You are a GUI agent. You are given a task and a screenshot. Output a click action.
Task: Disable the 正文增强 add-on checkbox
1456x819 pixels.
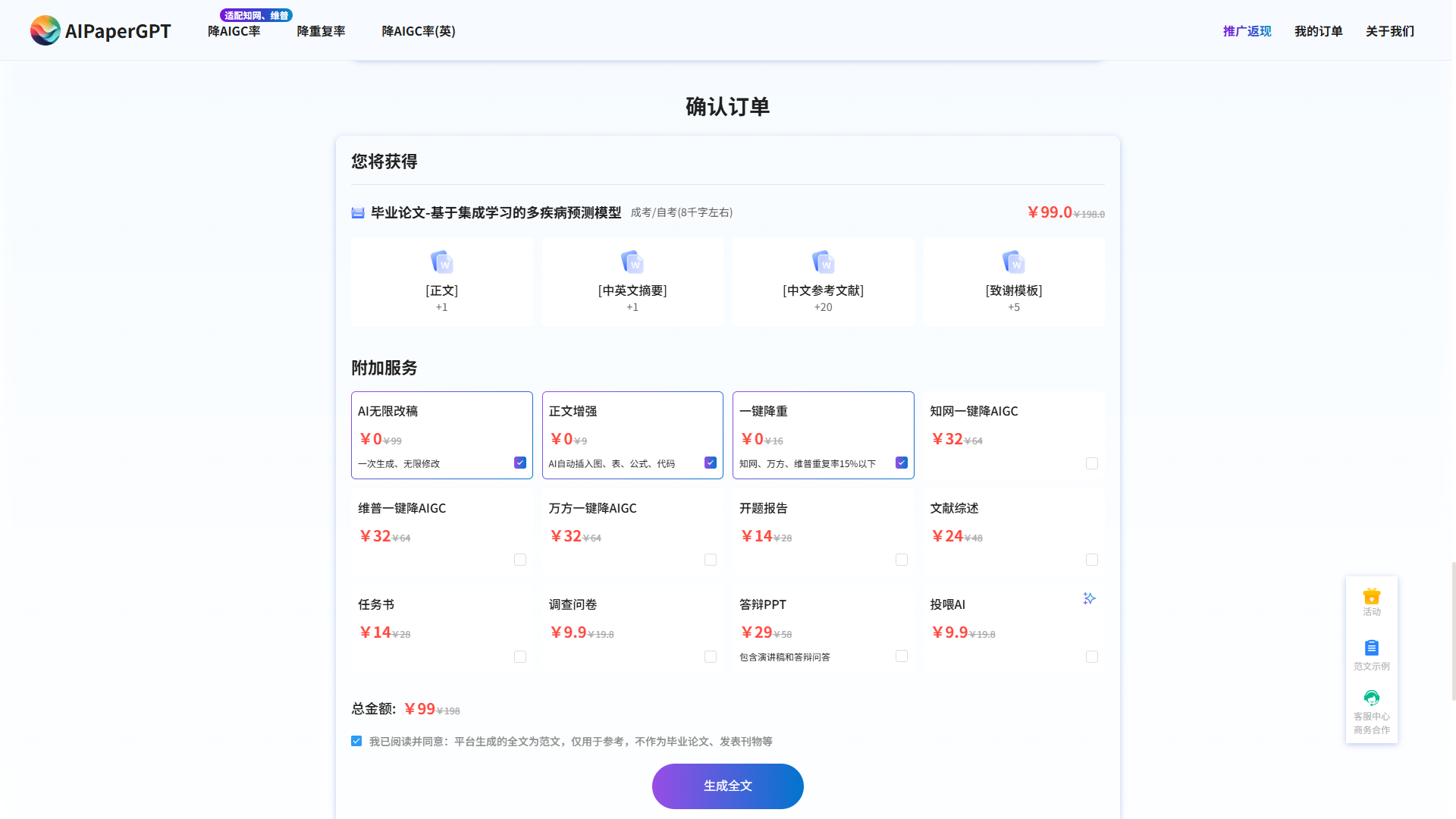click(x=710, y=462)
